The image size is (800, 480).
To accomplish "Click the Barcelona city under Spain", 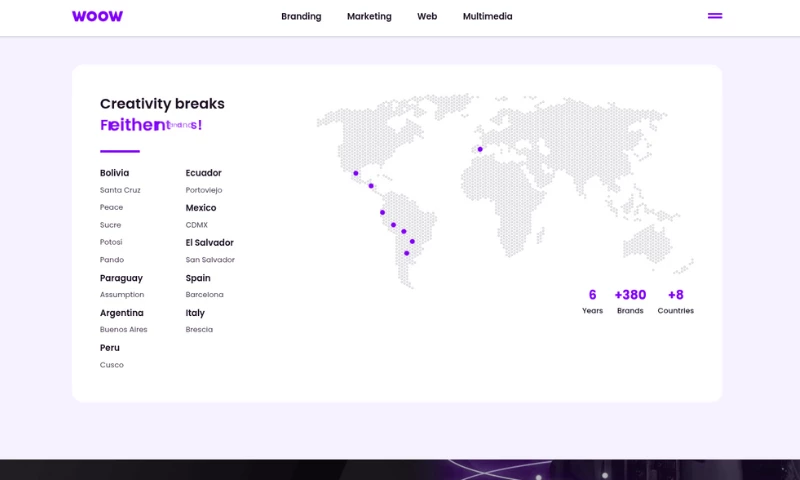I will pos(204,295).
